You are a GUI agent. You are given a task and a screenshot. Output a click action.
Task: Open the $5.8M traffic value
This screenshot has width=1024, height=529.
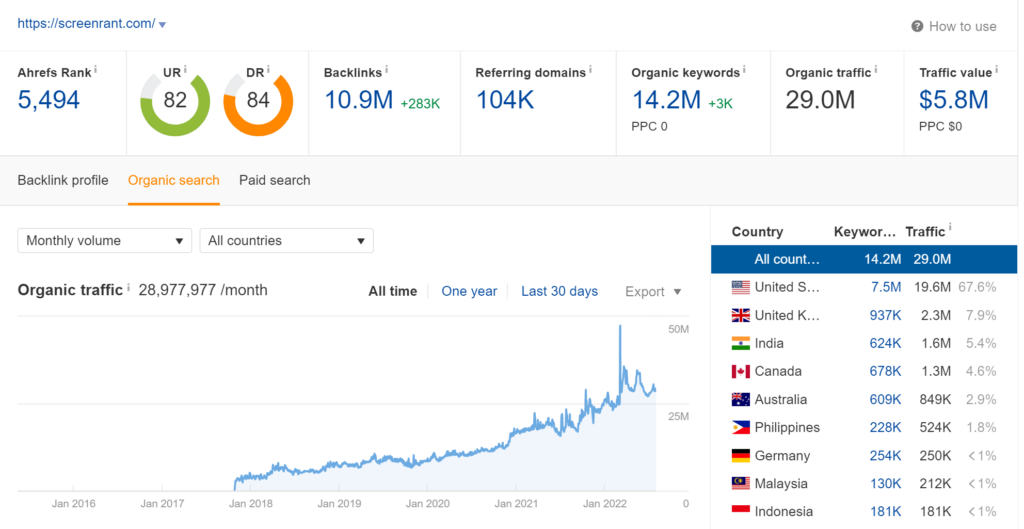tap(954, 100)
